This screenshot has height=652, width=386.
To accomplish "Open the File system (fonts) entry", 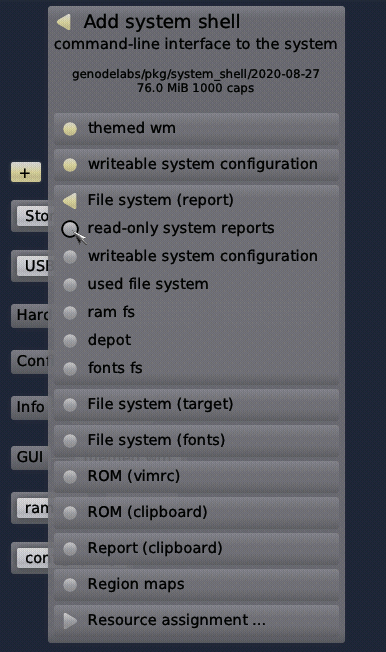I will (x=196, y=440).
